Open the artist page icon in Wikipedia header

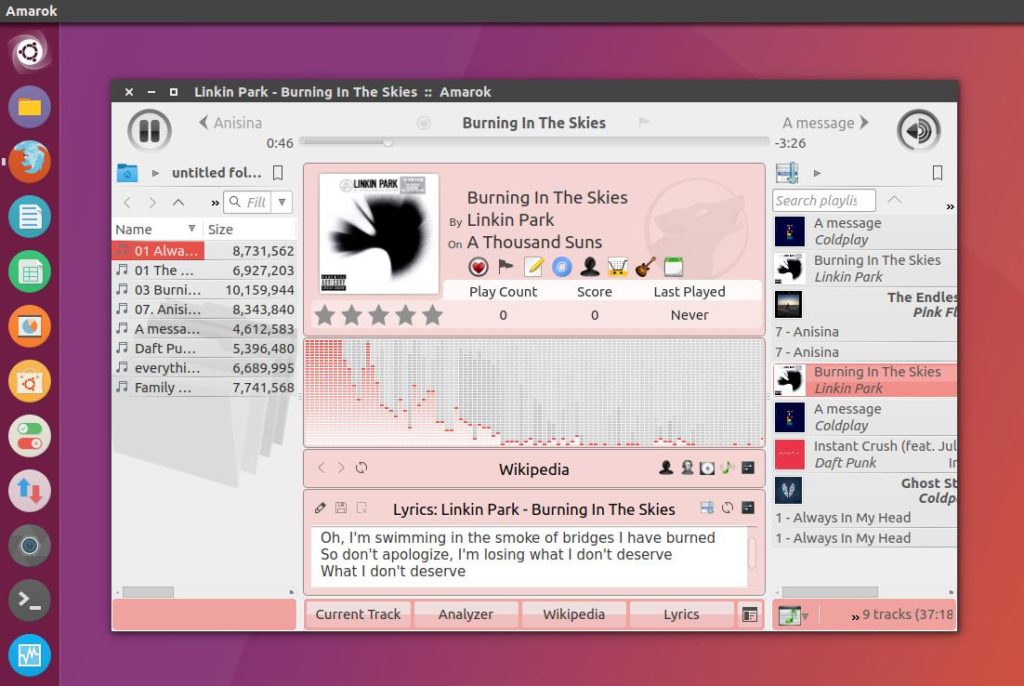[x=665, y=467]
